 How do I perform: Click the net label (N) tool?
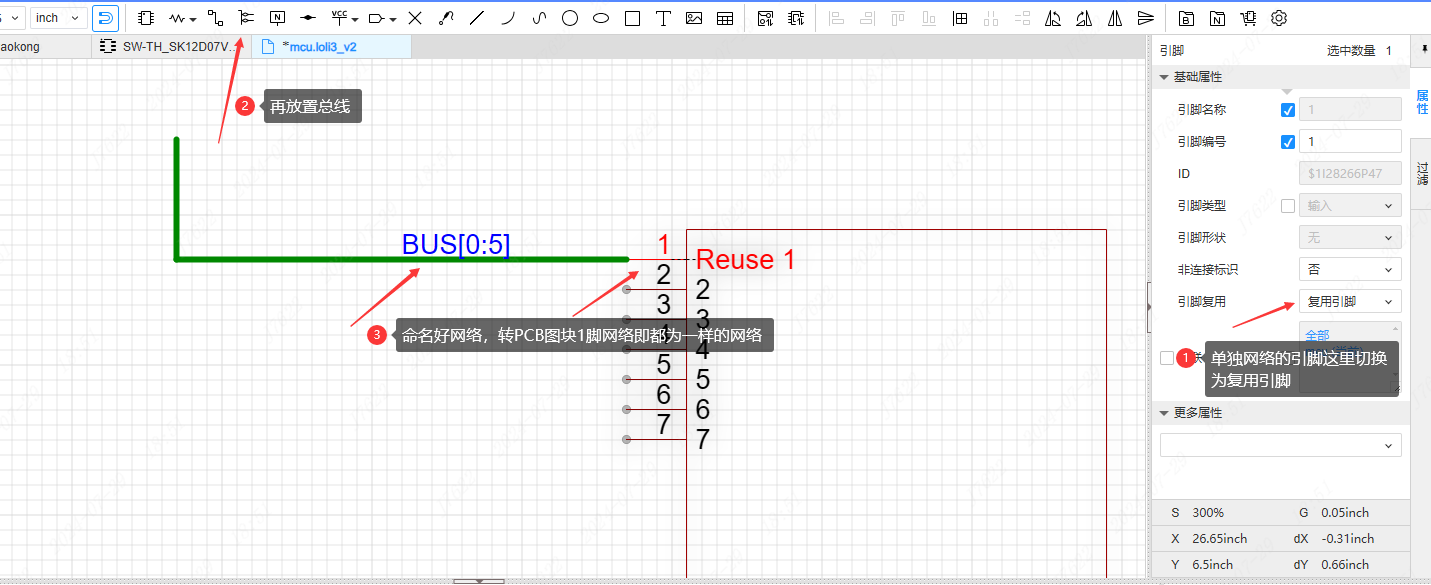pos(278,18)
